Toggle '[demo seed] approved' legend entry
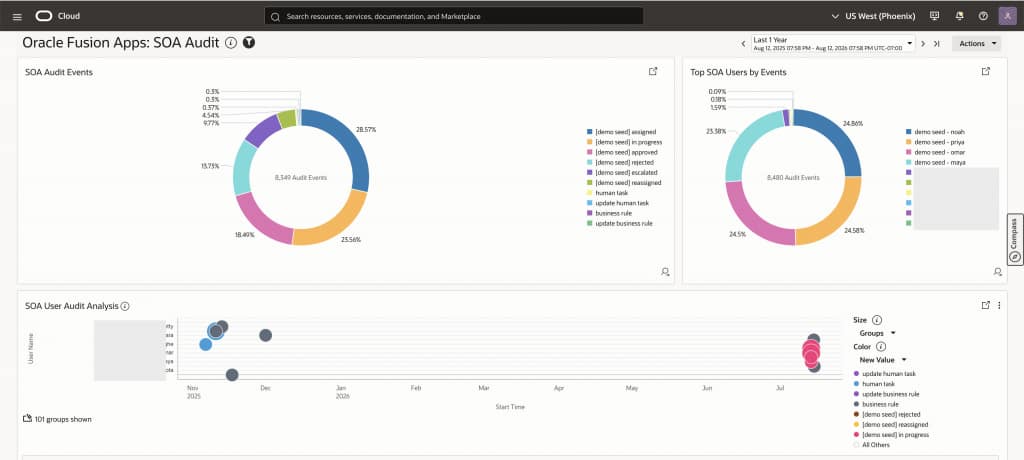The image size is (1024, 460). 622,152
